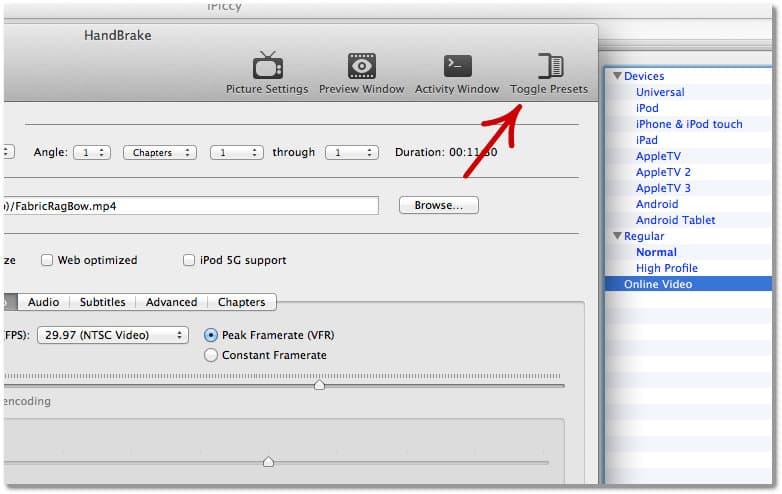Collapse the Devices preset group
Viewport: 782px width, 494px height.
618,76
